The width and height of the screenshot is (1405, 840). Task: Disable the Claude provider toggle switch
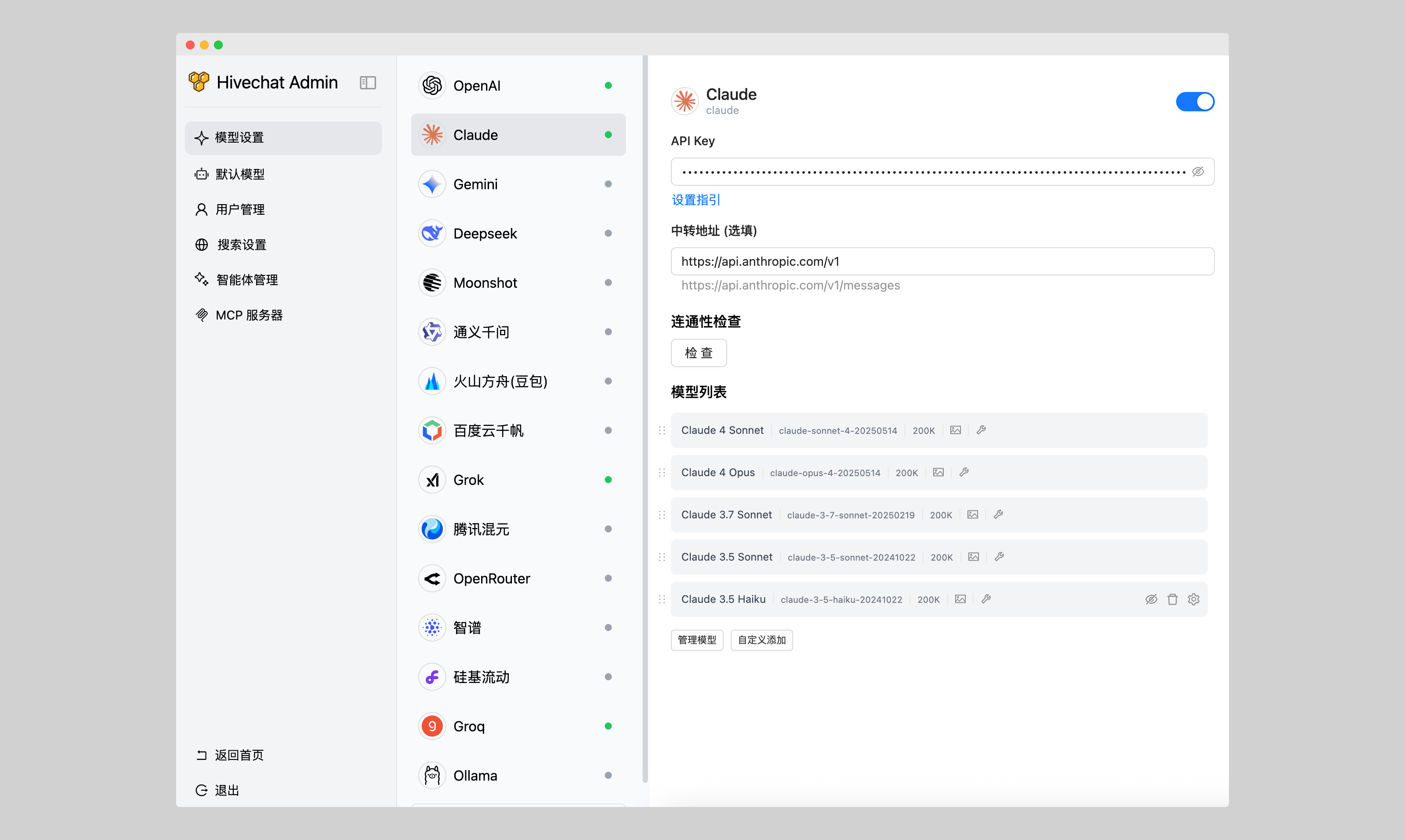click(1195, 102)
